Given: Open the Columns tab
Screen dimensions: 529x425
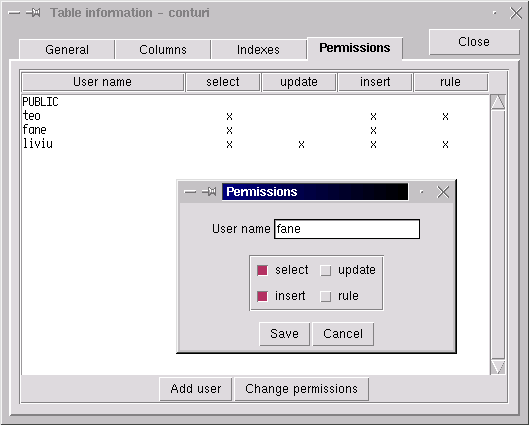Looking at the screenshot, I should (x=163, y=50).
